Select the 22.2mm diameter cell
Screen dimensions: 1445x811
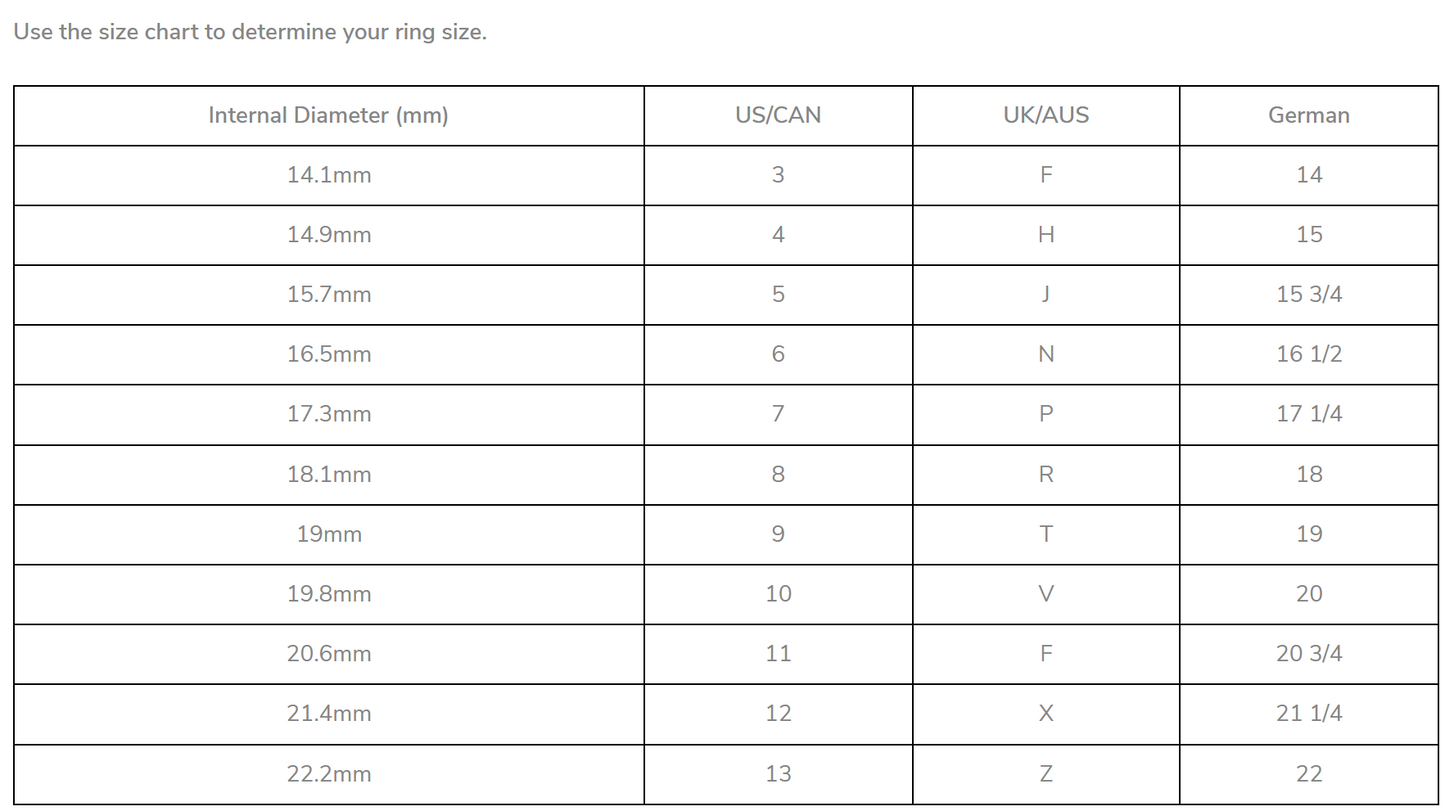[328, 774]
